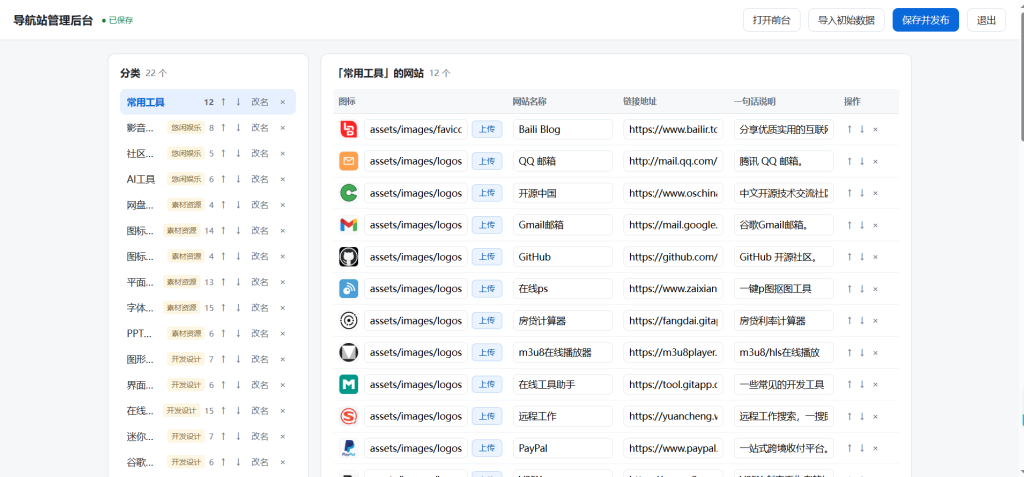Image resolution: width=1024 pixels, height=477 pixels.
Task: Edit the m3u8在线播放器 name field
Action: [x=563, y=353]
